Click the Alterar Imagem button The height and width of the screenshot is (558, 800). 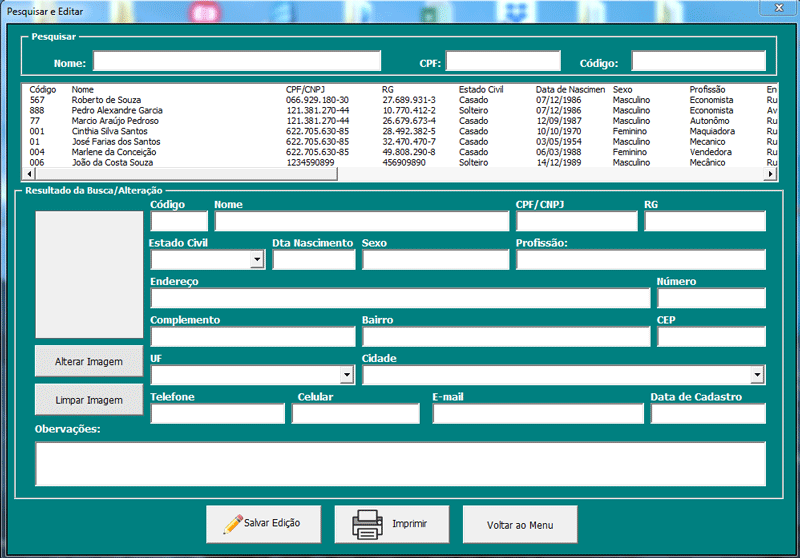(89, 361)
